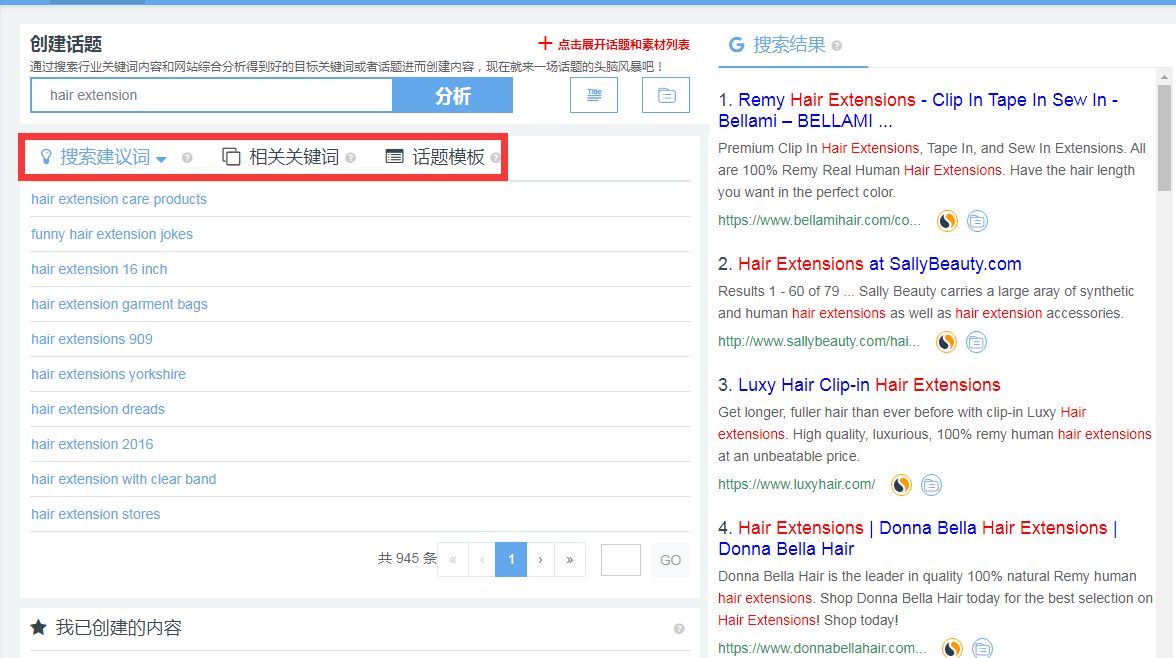Open result Luxy Hair Clip-in Hair Extensions

click(869, 385)
